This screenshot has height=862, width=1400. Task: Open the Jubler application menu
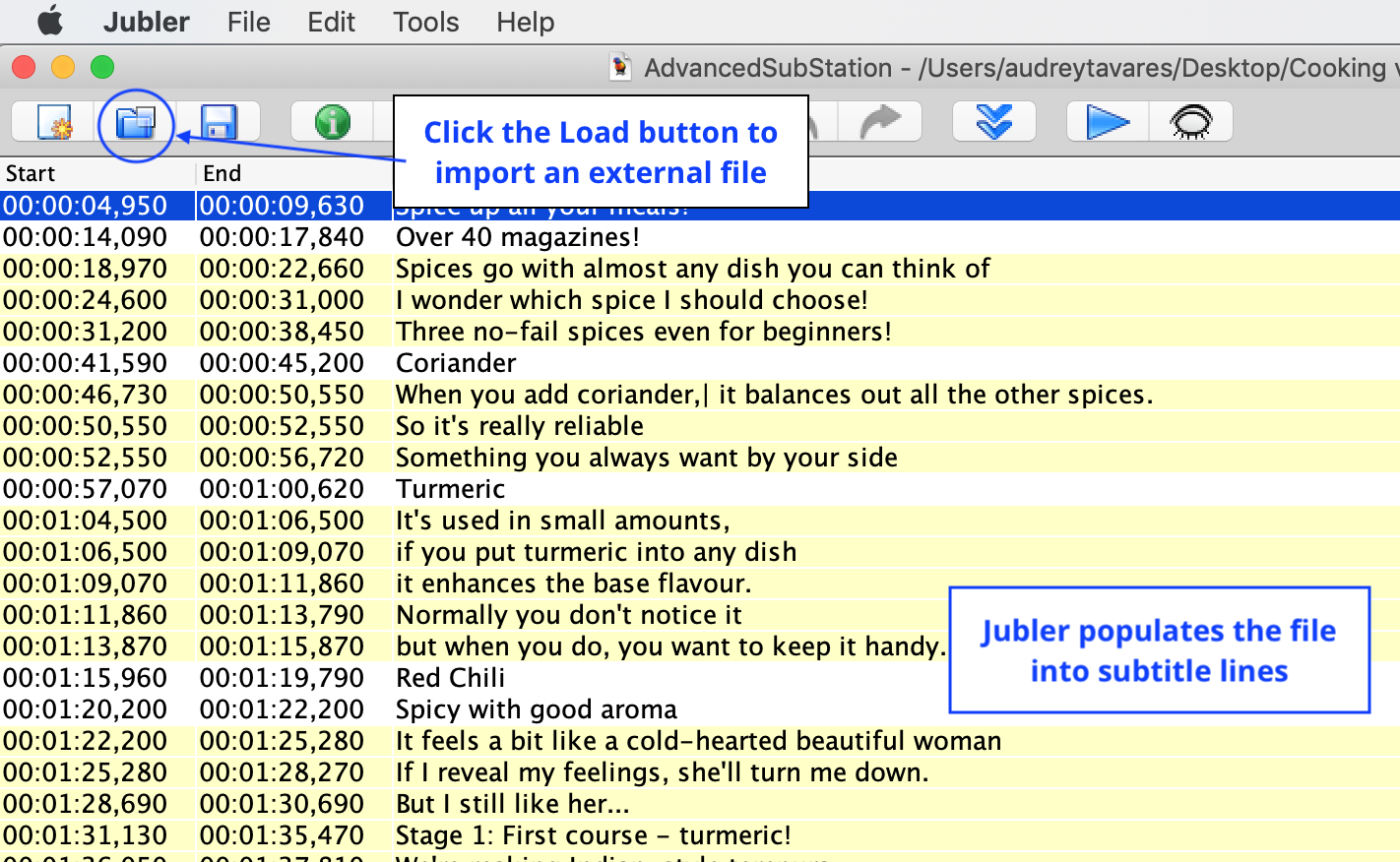(147, 22)
